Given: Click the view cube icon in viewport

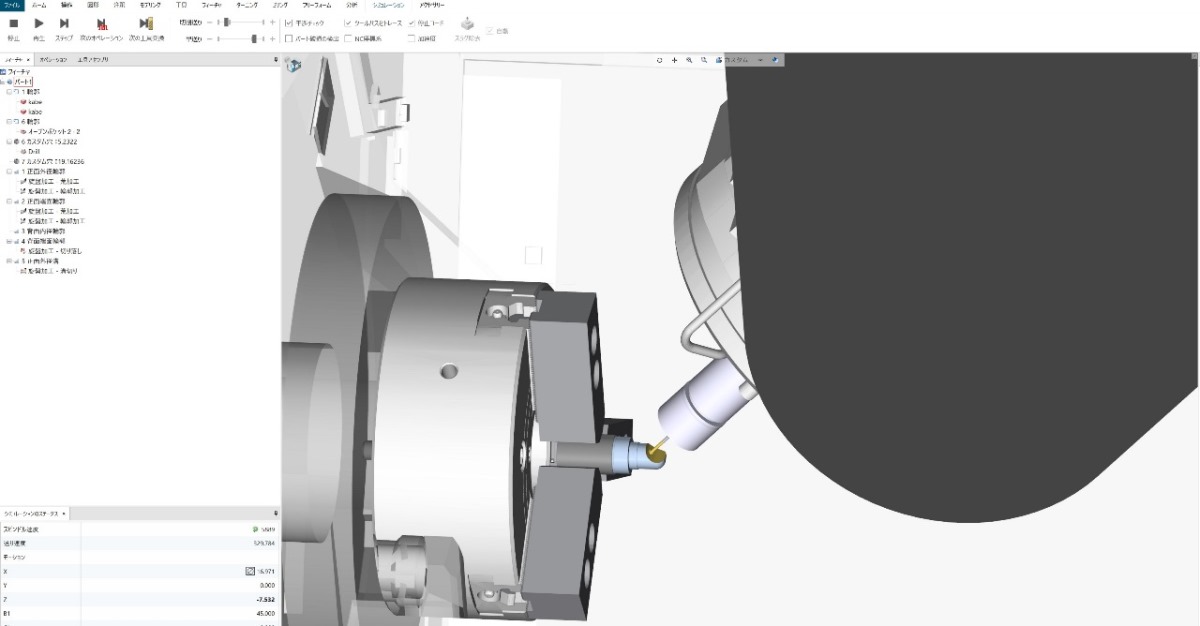Looking at the screenshot, I should [295, 66].
